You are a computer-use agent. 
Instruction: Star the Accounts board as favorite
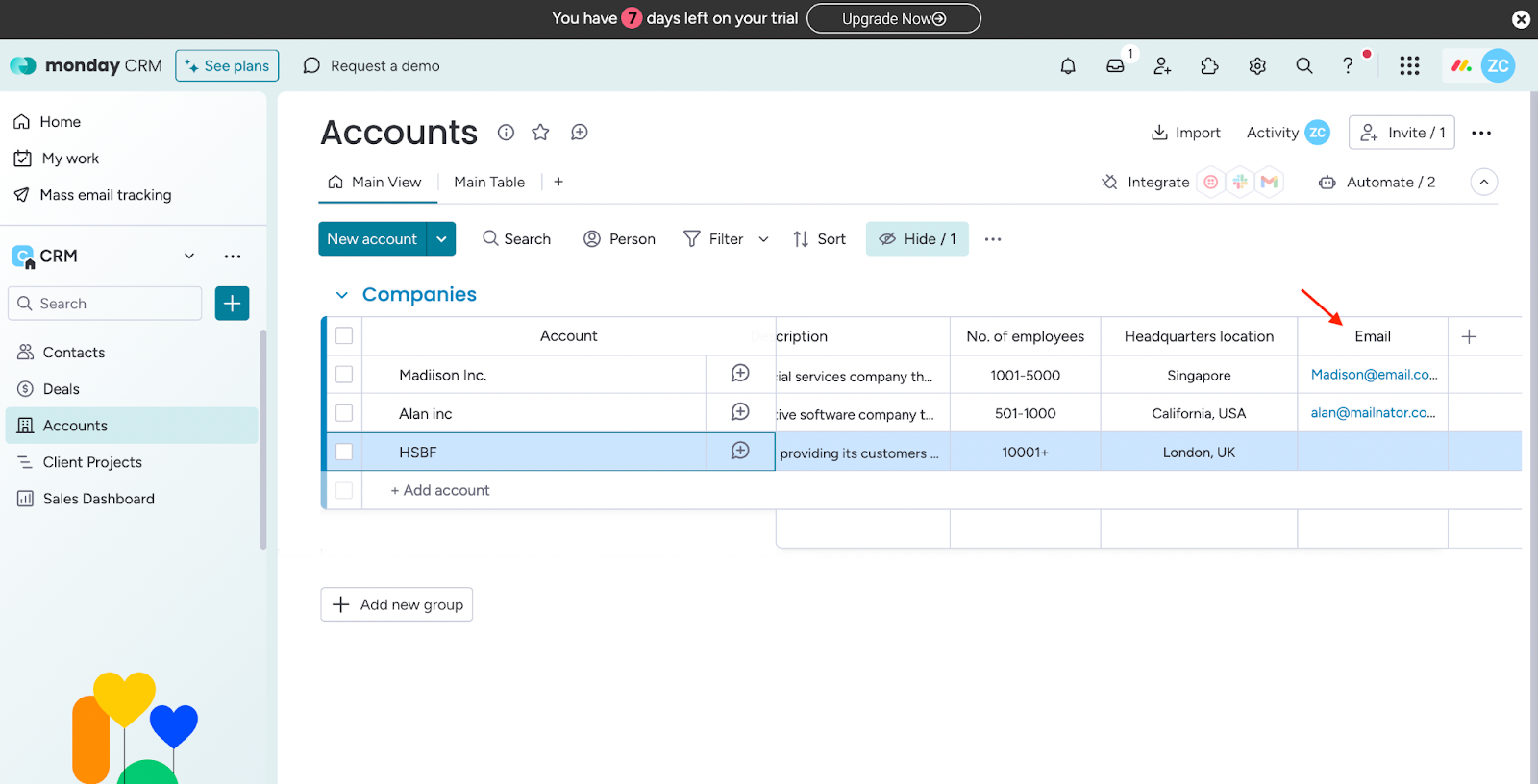coord(540,133)
